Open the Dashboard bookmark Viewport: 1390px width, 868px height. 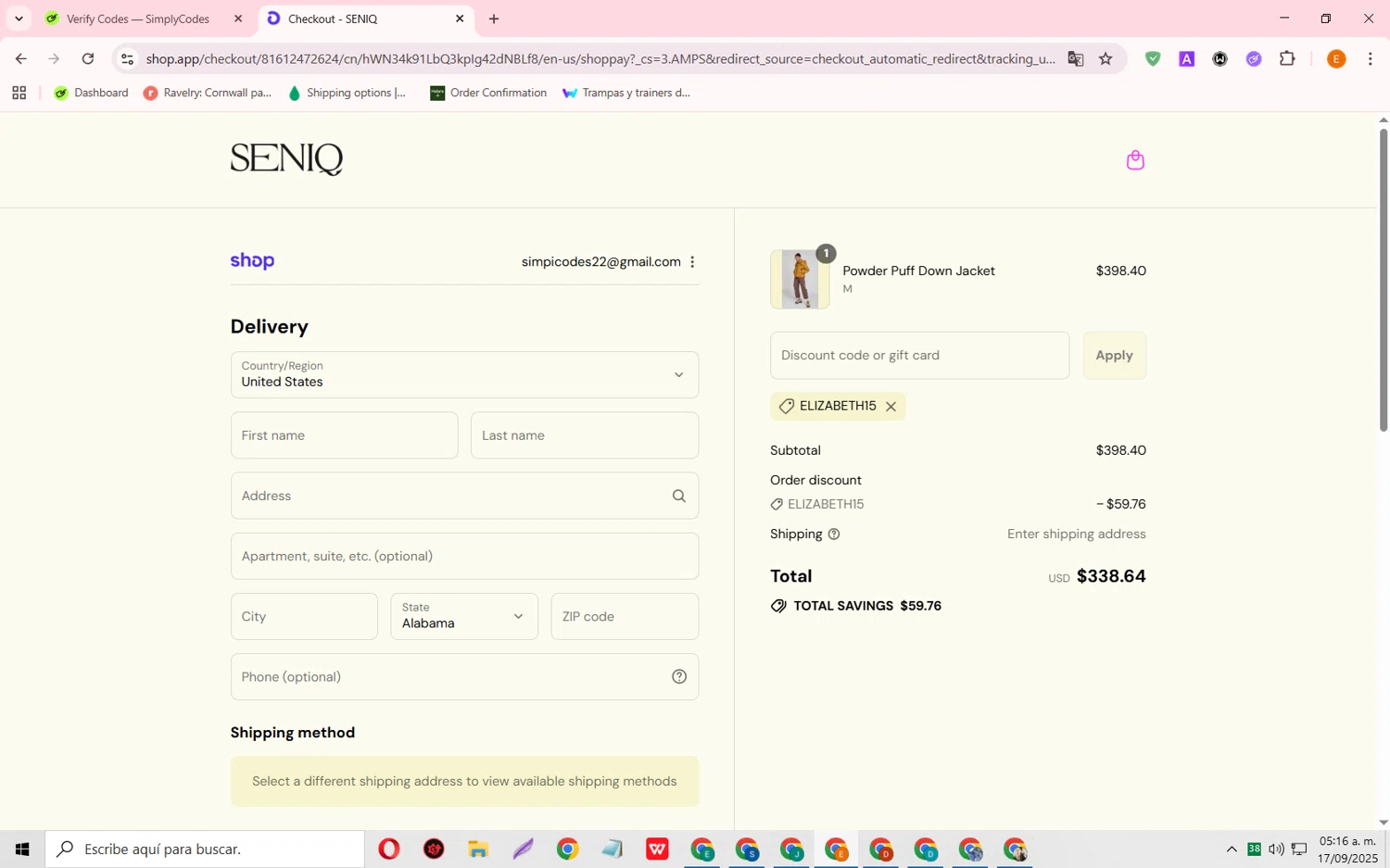[91, 93]
